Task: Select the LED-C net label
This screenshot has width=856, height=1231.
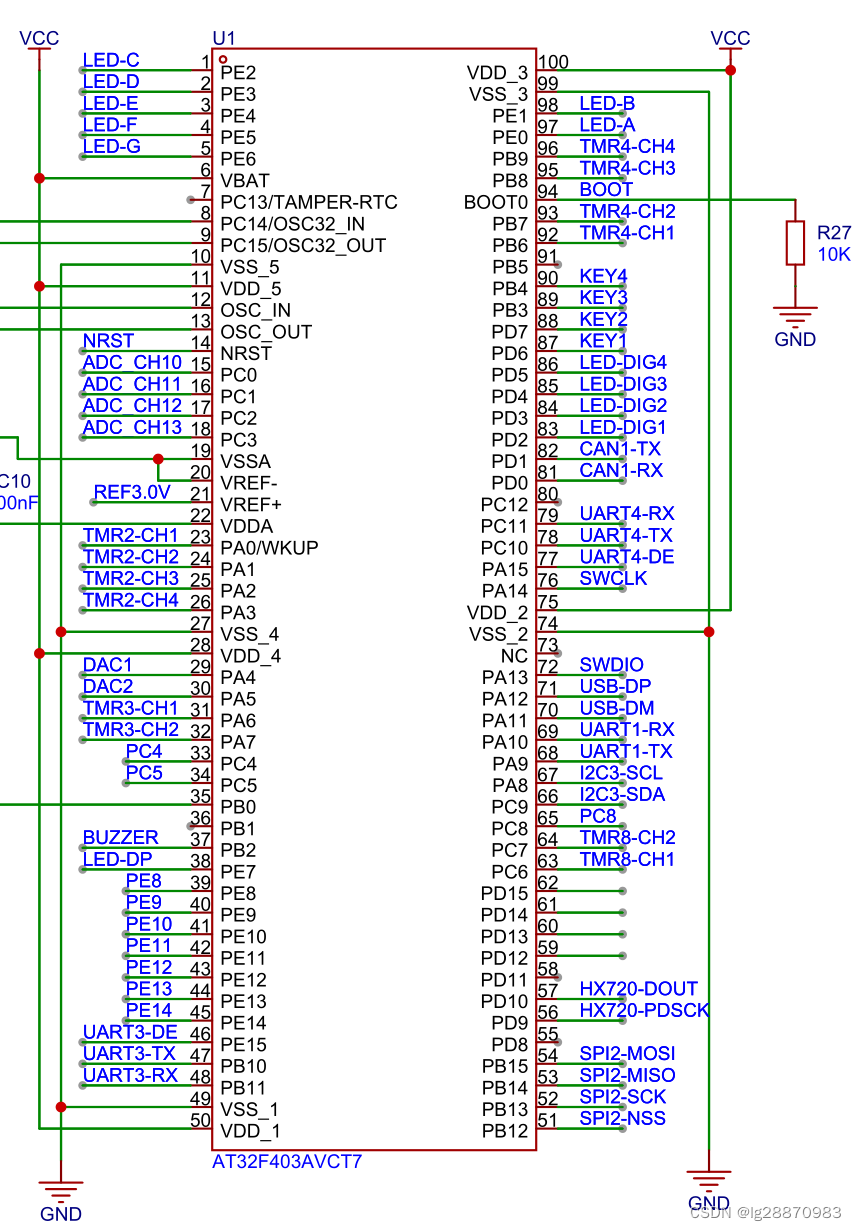Action: click(x=109, y=59)
